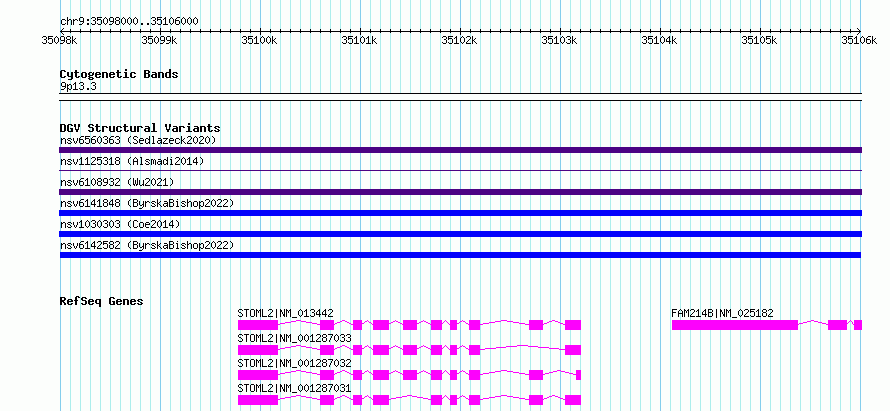890x411 pixels.
Task: Open variant label nsv6108932 (Wu2021)
Action: coord(117,182)
